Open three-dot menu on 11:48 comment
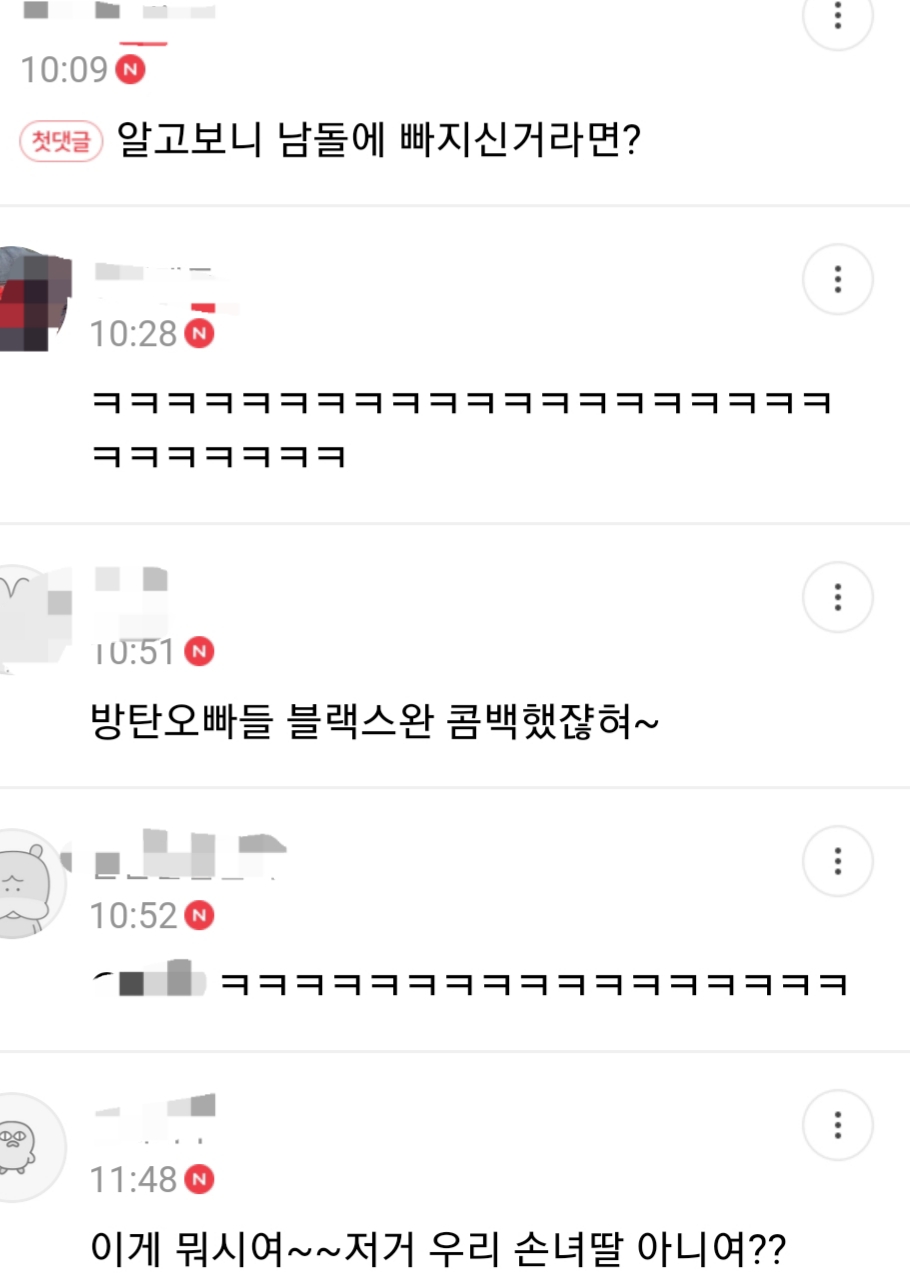Image resolution: width=910 pixels, height=1282 pixels. [x=838, y=1125]
